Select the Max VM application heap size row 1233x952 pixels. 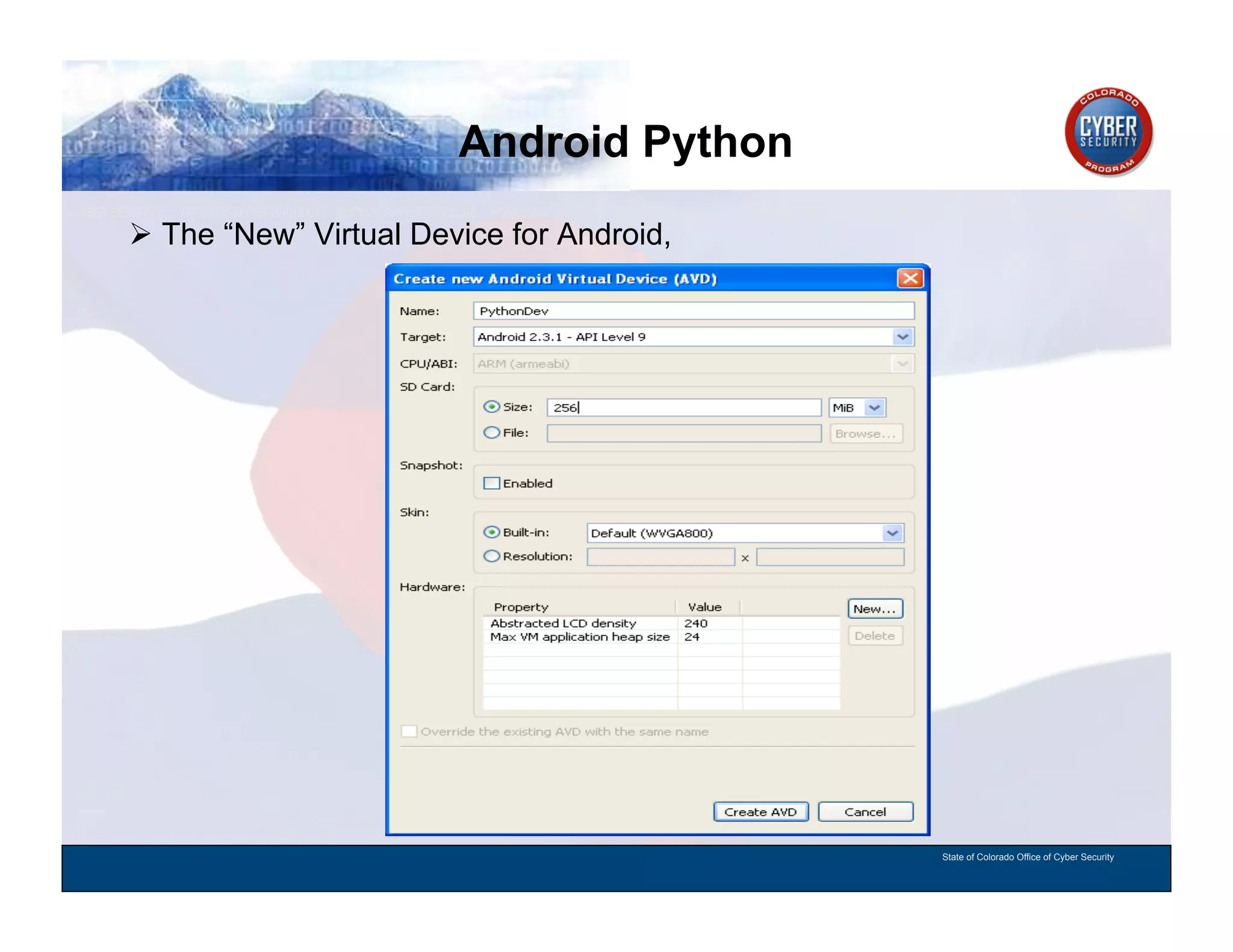[x=581, y=637]
